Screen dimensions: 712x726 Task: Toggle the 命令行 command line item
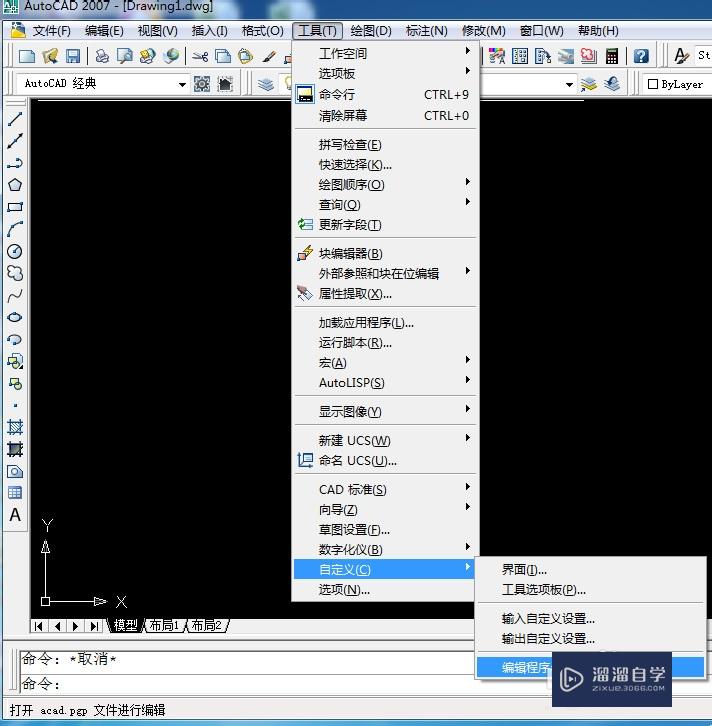(385, 94)
